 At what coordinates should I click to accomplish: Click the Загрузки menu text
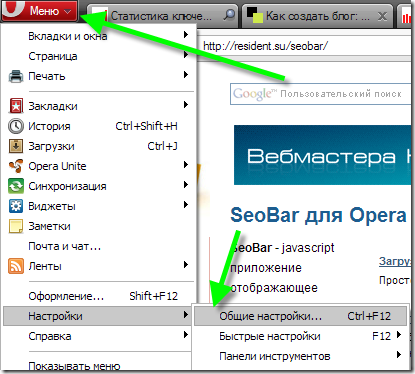click(51, 146)
